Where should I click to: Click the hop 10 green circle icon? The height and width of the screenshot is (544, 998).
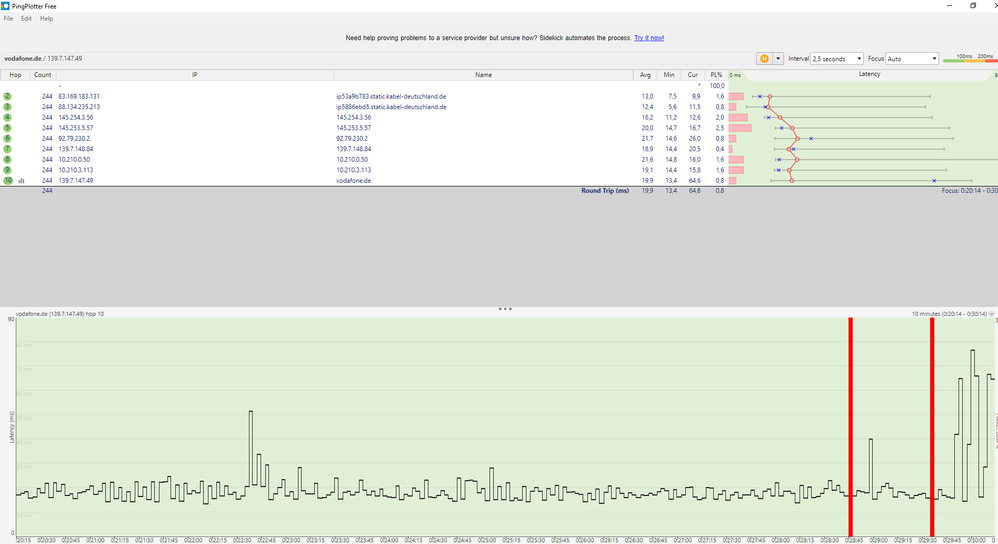click(x=7, y=181)
